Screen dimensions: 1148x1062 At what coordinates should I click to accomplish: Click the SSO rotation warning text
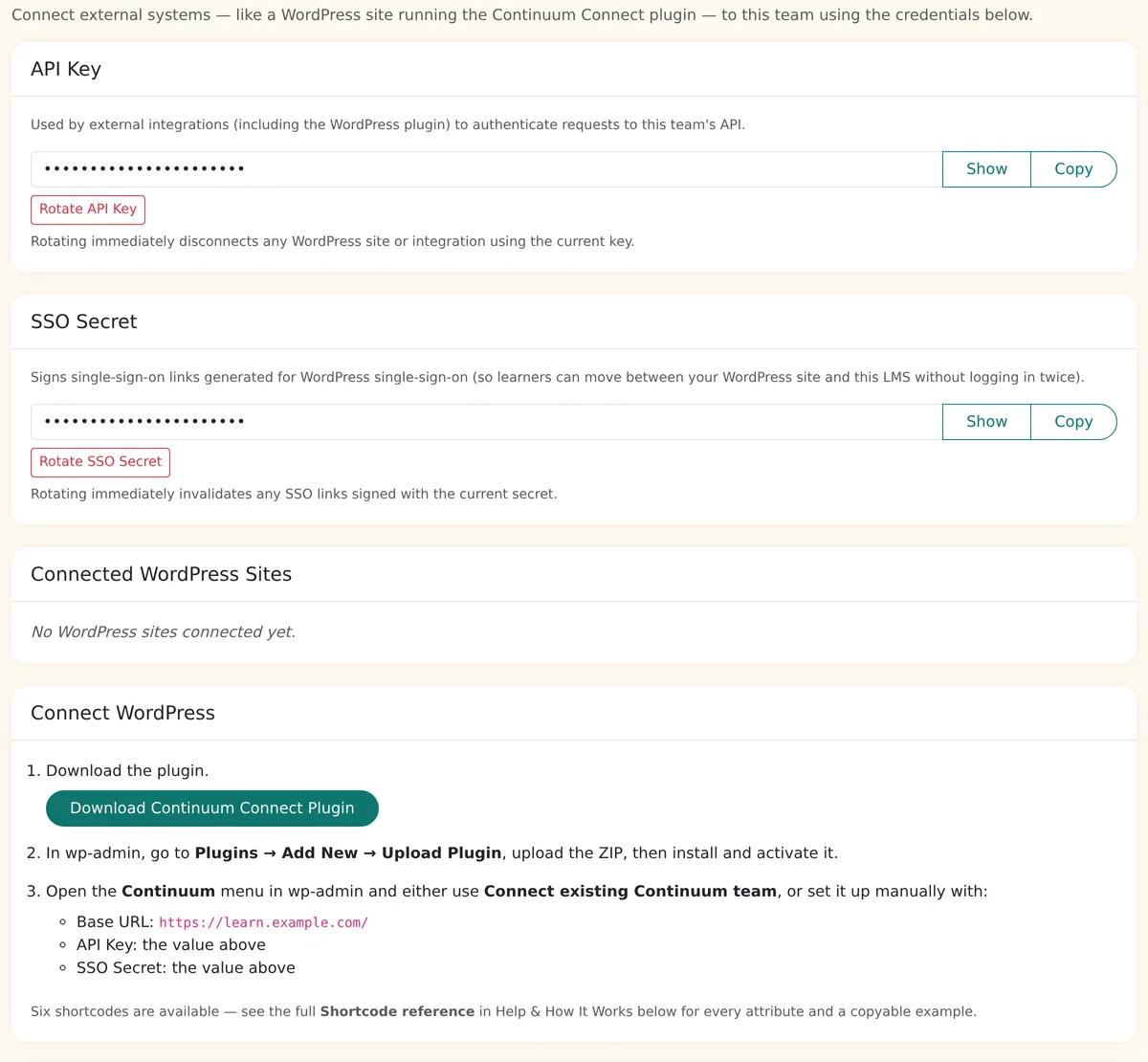(294, 495)
